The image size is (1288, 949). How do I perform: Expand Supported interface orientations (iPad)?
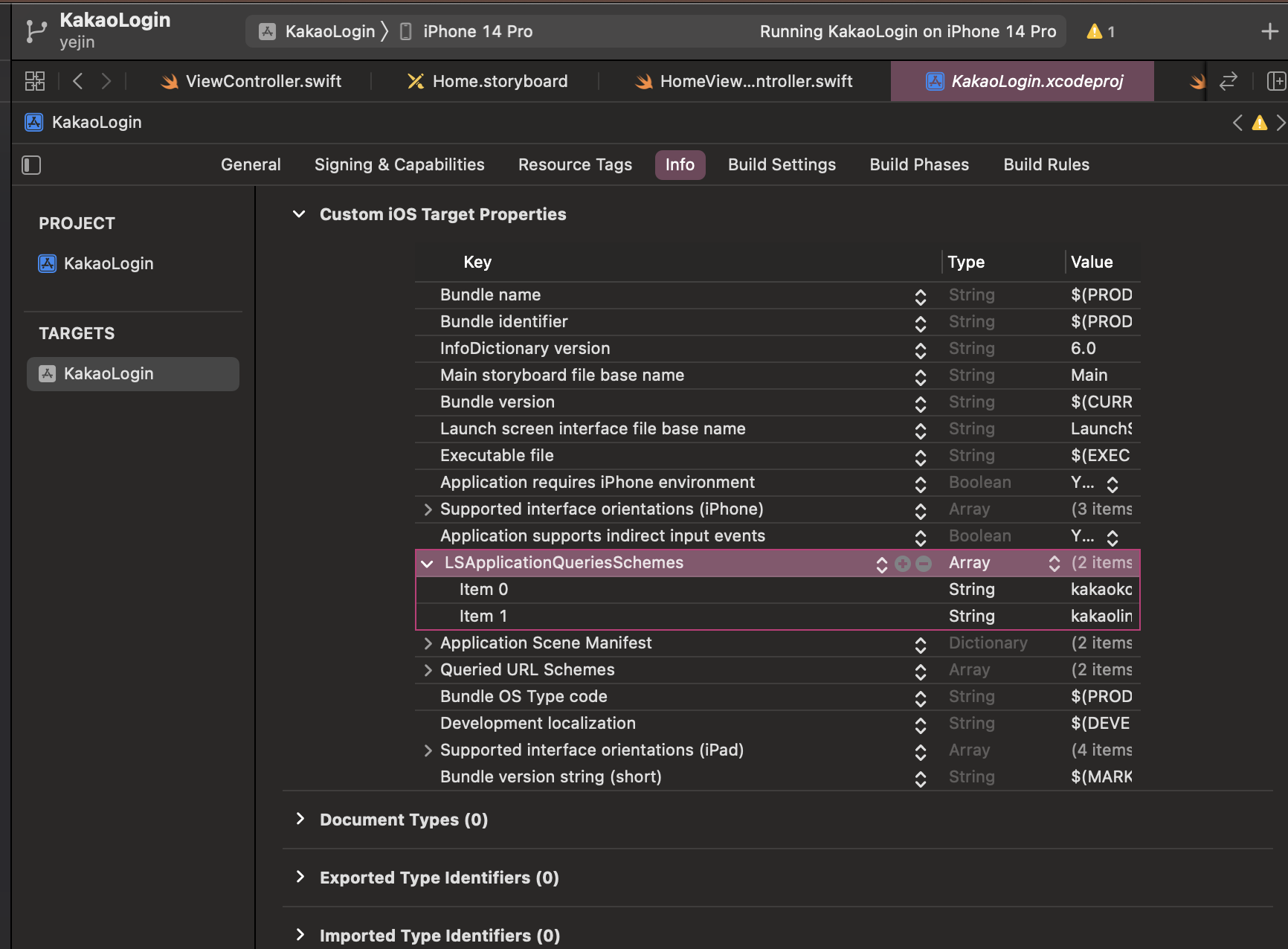coord(428,750)
